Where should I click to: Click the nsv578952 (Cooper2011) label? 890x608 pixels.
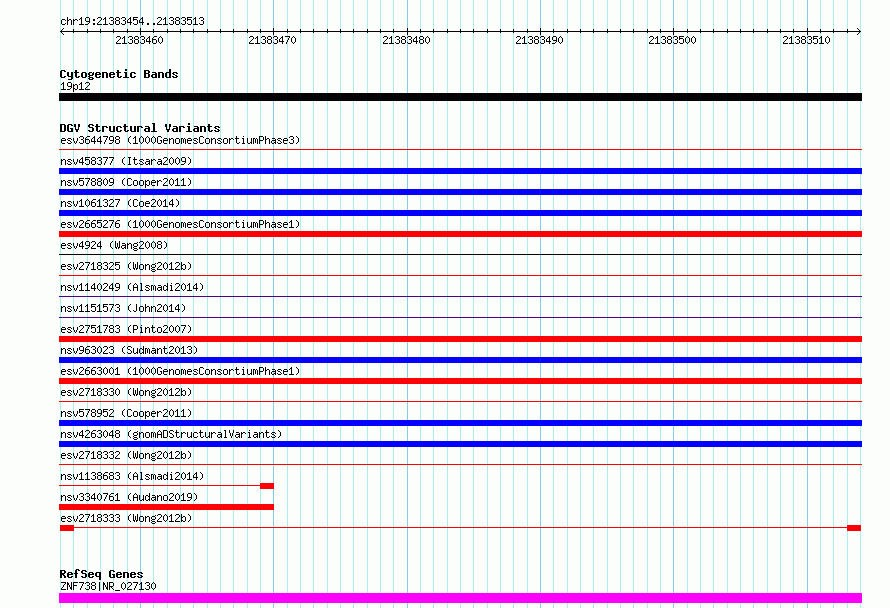coord(126,413)
